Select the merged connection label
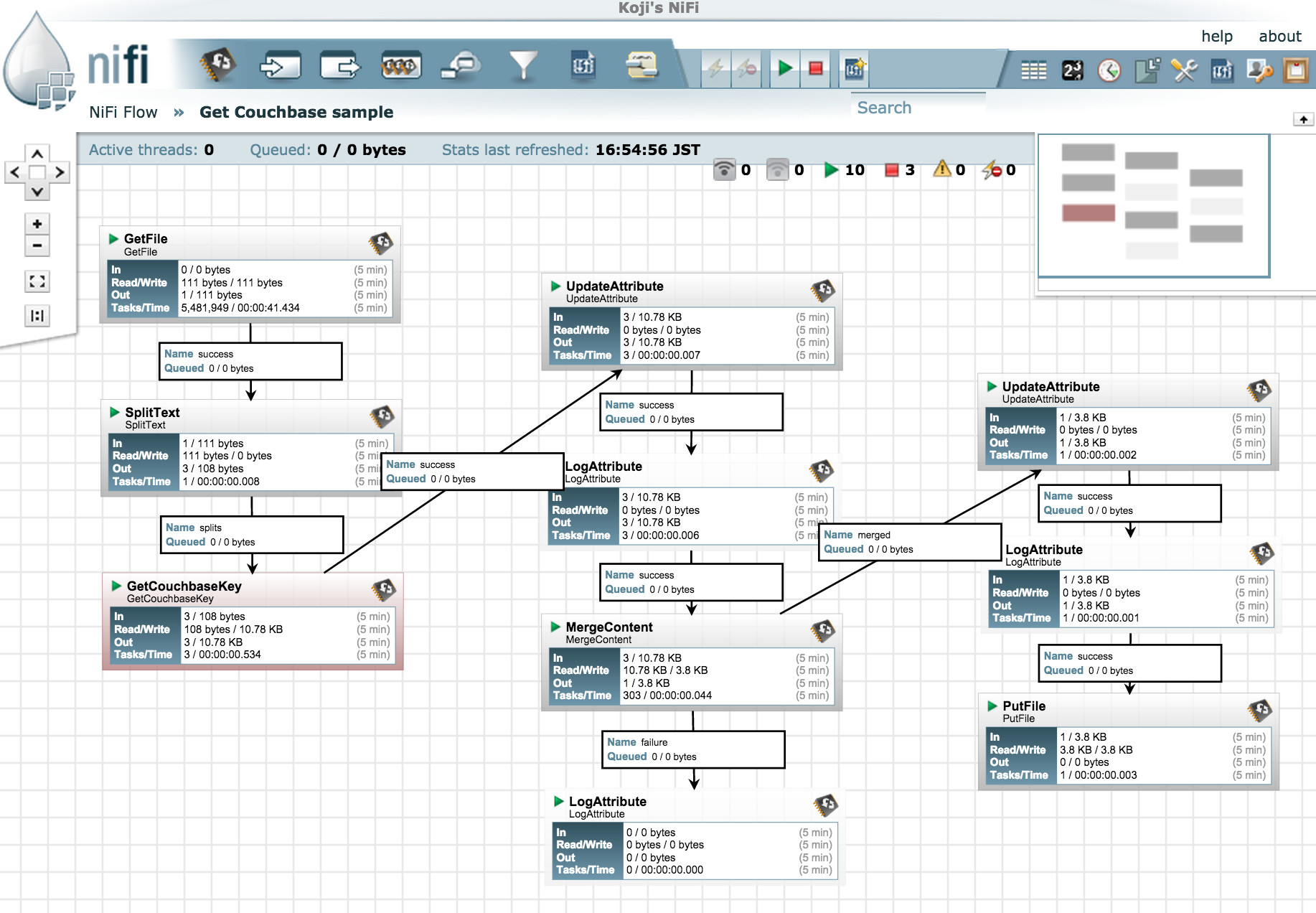Screen dimensions: 1316x913 (910, 542)
